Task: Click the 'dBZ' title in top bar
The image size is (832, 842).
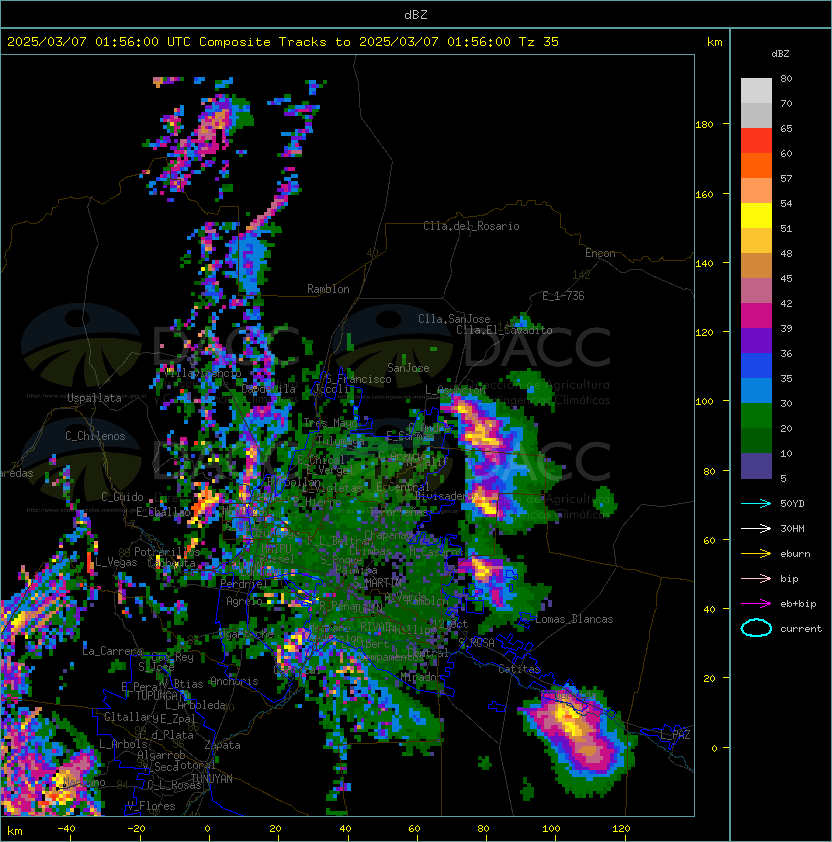Action: [x=416, y=14]
